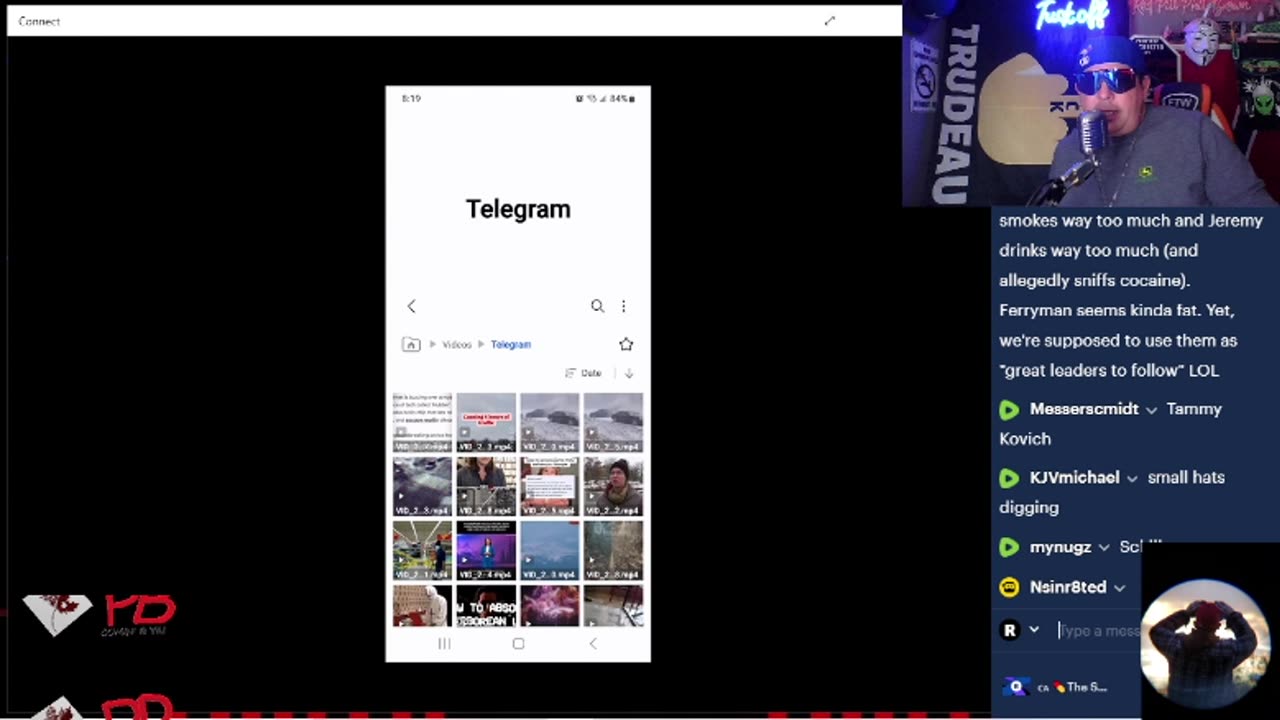
Task: Go to the home folder icon in breadcrumb
Action: pos(411,344)
